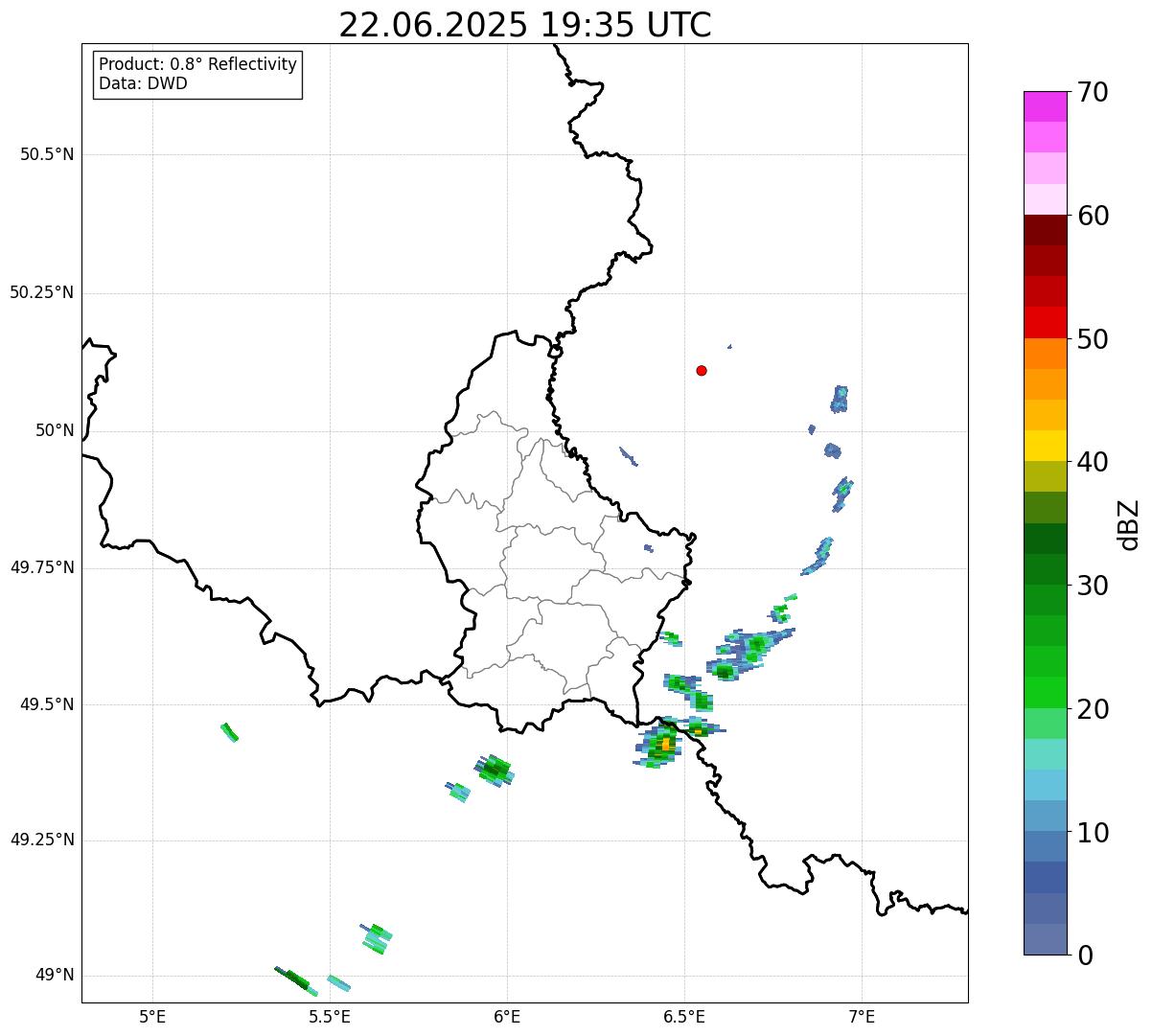Click the latitude label "49°N"
This screenshot has height=1036, width=1152.
point(55,976)
